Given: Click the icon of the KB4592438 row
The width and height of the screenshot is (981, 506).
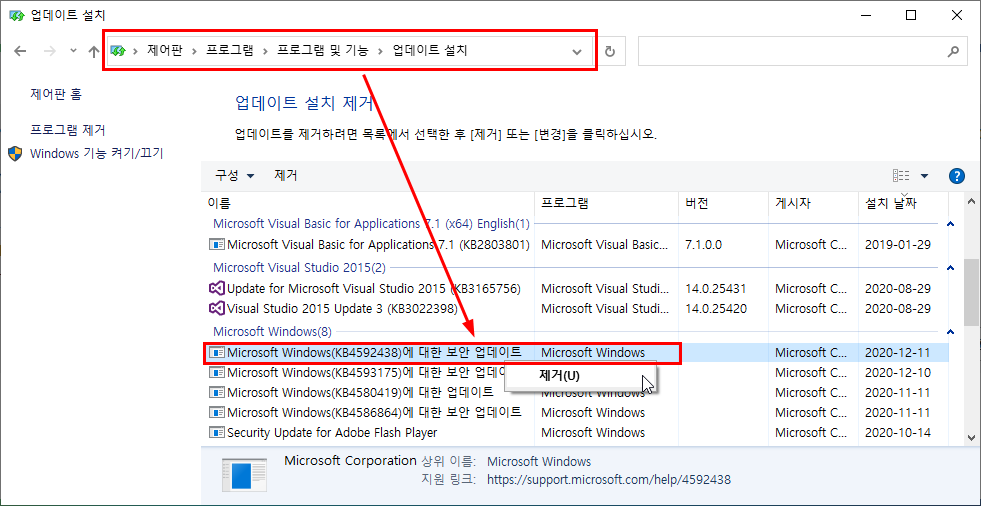Looking at the screenshot, I should (216, 353).
